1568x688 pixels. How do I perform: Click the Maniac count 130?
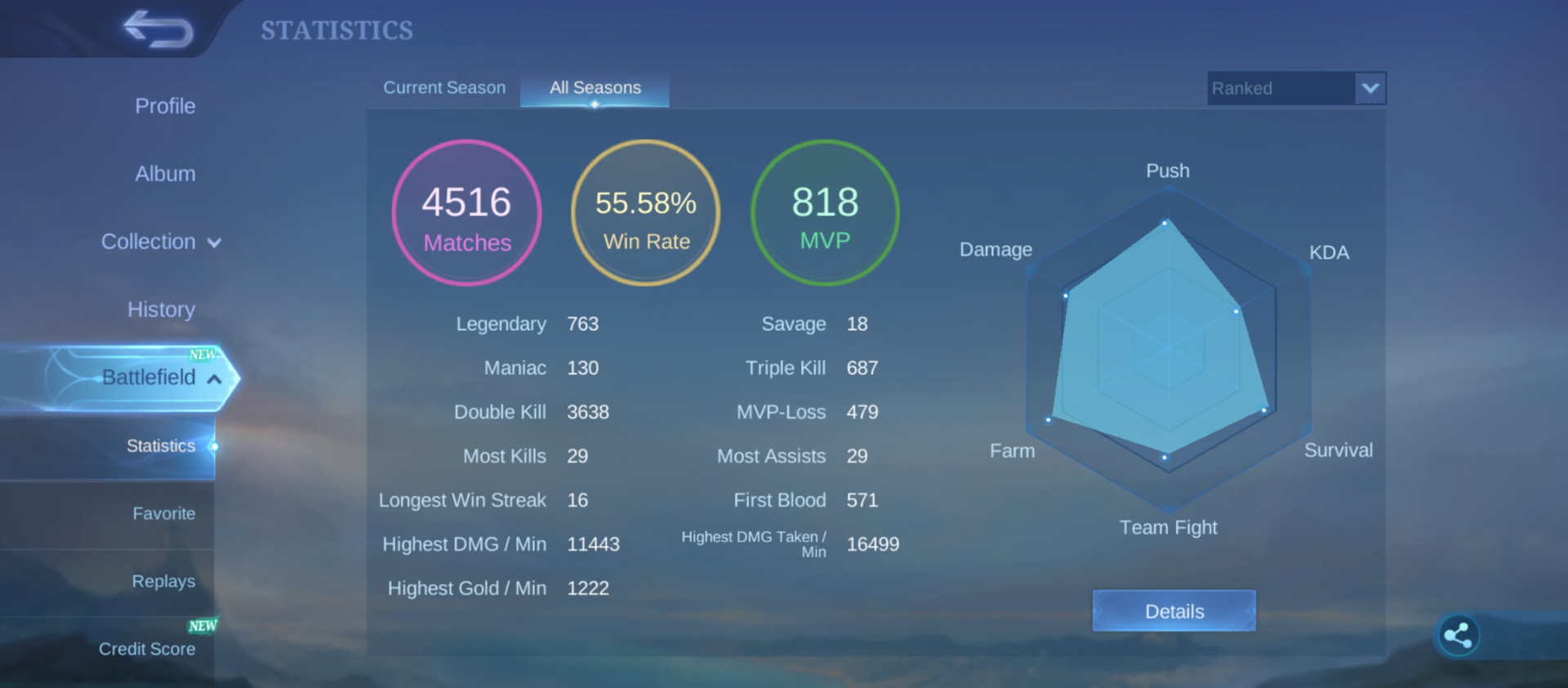click(583, 368)
